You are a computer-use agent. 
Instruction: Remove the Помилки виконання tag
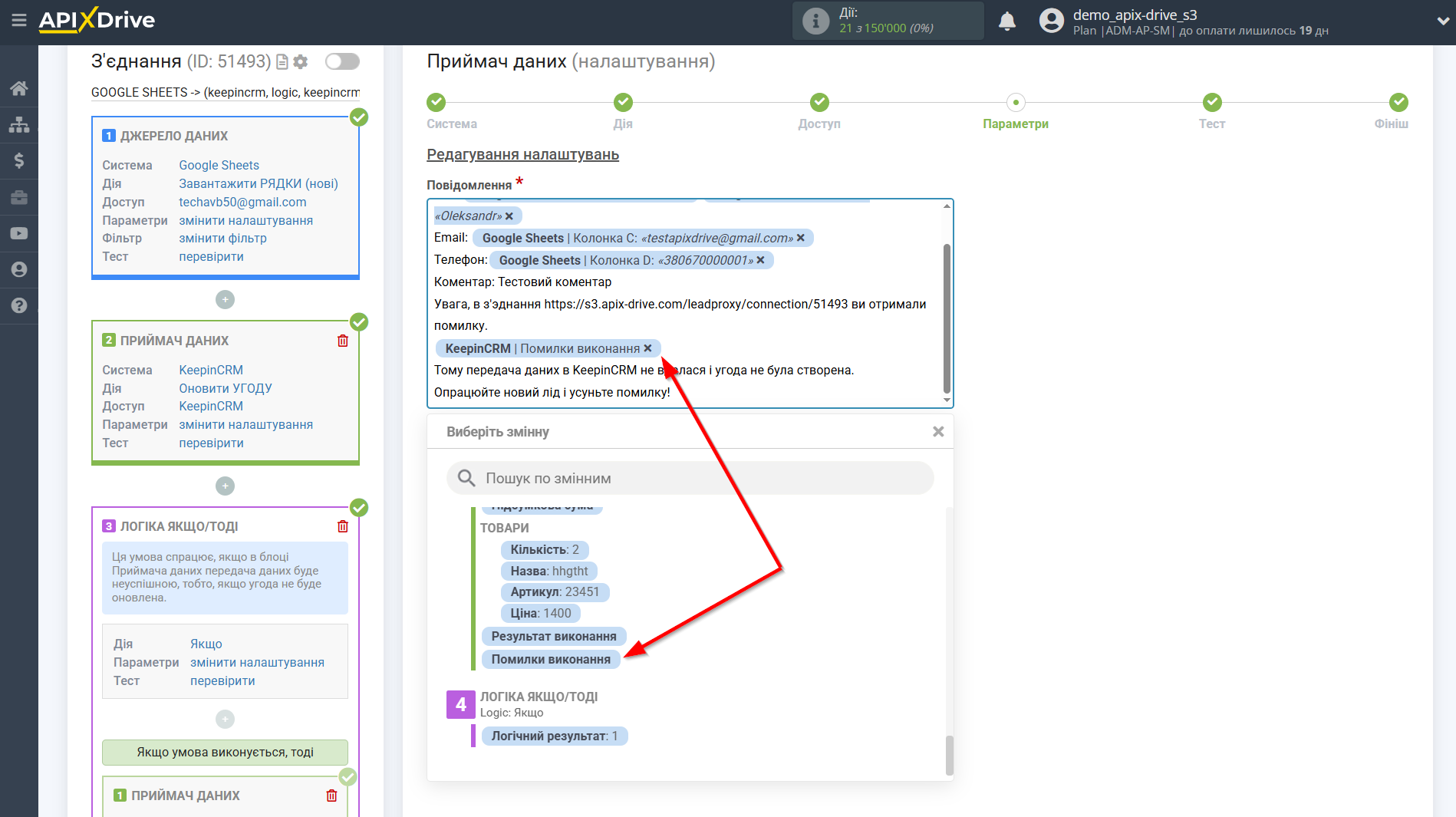(648, 348)
